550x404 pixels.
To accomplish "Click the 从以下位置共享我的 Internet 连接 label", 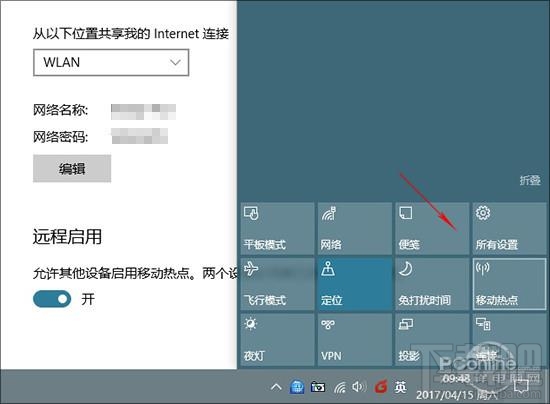I will [131, 34].
